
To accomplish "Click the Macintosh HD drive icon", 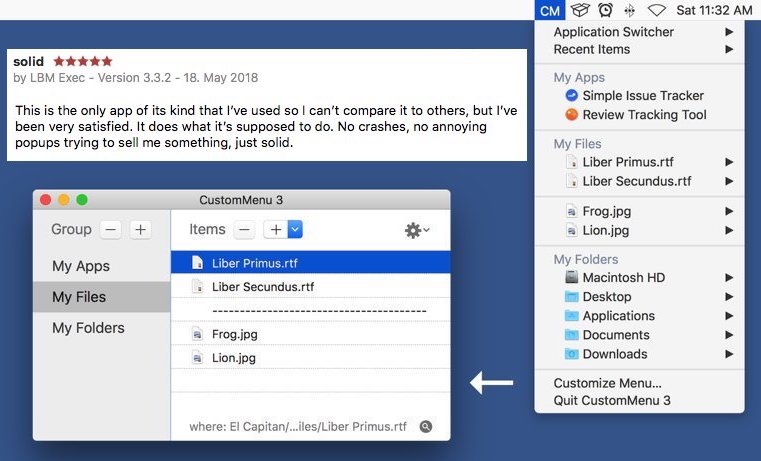I will [572, 277].
